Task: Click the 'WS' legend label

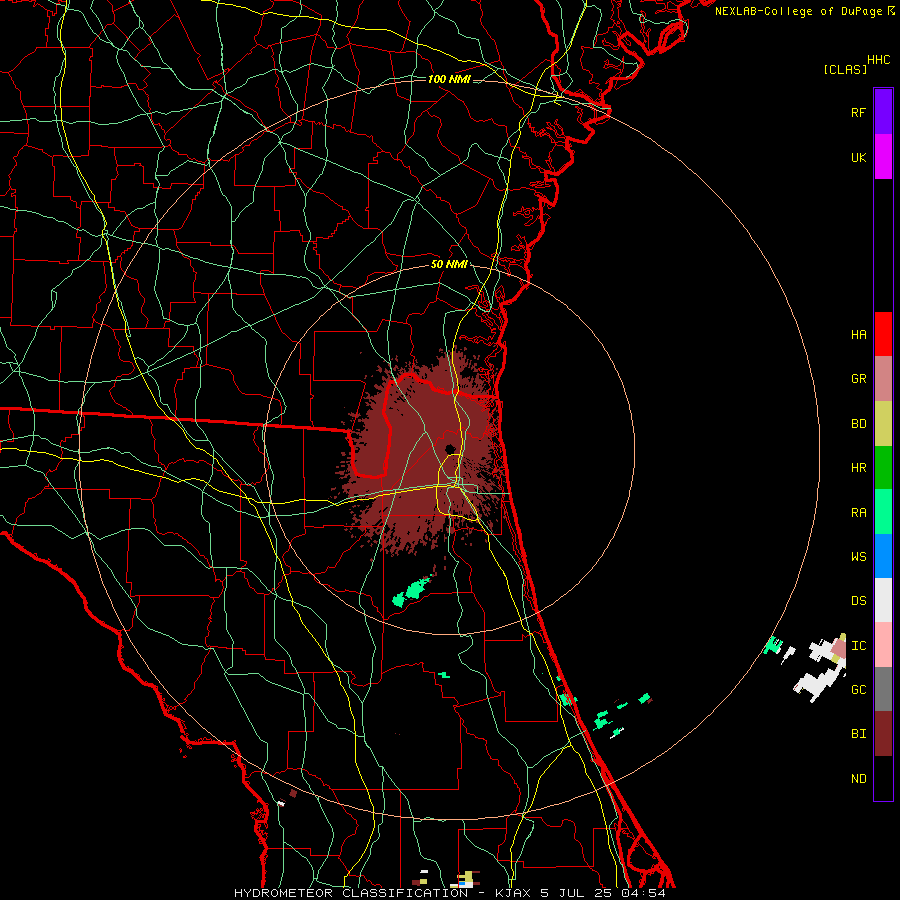Action: [x=858, y=556]
